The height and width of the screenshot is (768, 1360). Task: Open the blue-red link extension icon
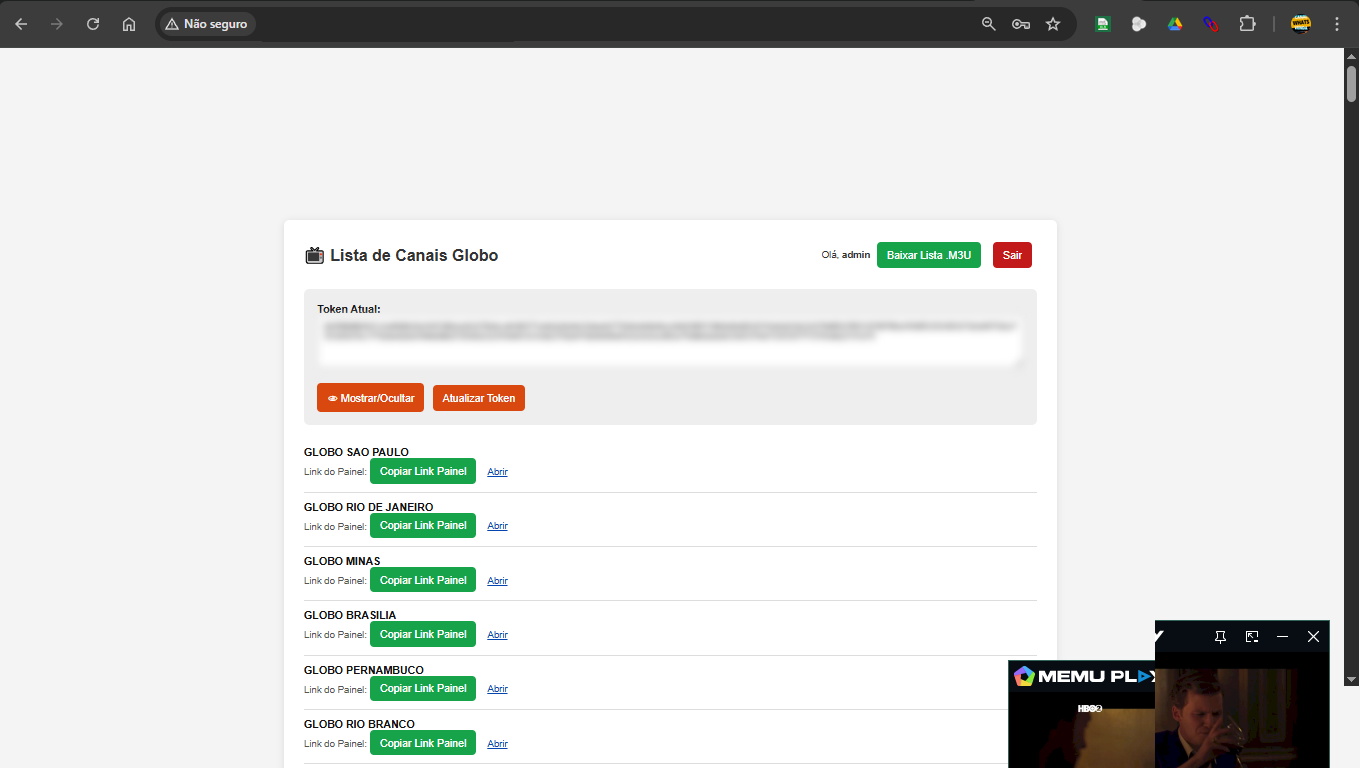1211,23
